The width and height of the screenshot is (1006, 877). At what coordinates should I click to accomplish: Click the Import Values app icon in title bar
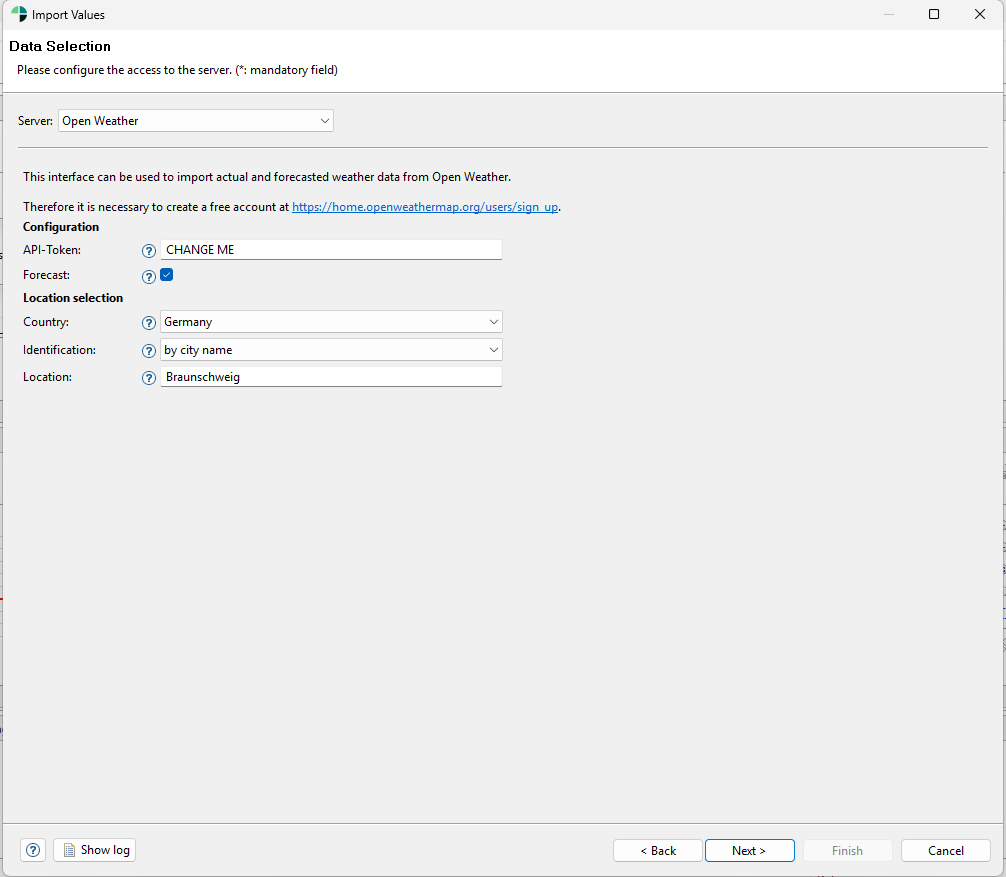pyautogui.click(x=19, y=14)
